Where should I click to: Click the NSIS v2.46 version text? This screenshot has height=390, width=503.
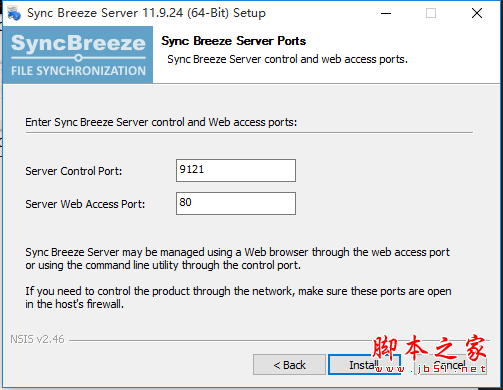coord(37,339)
